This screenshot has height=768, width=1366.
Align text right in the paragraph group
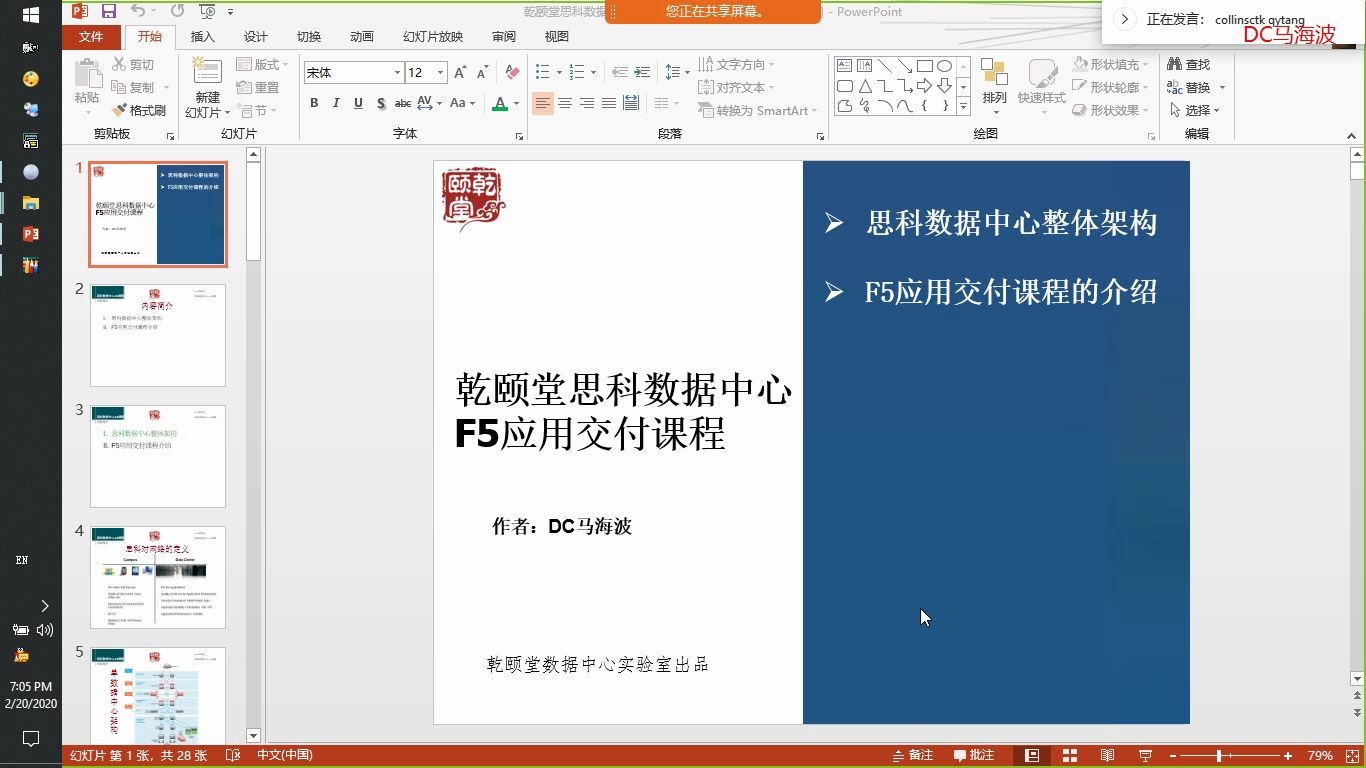(587, 103)
